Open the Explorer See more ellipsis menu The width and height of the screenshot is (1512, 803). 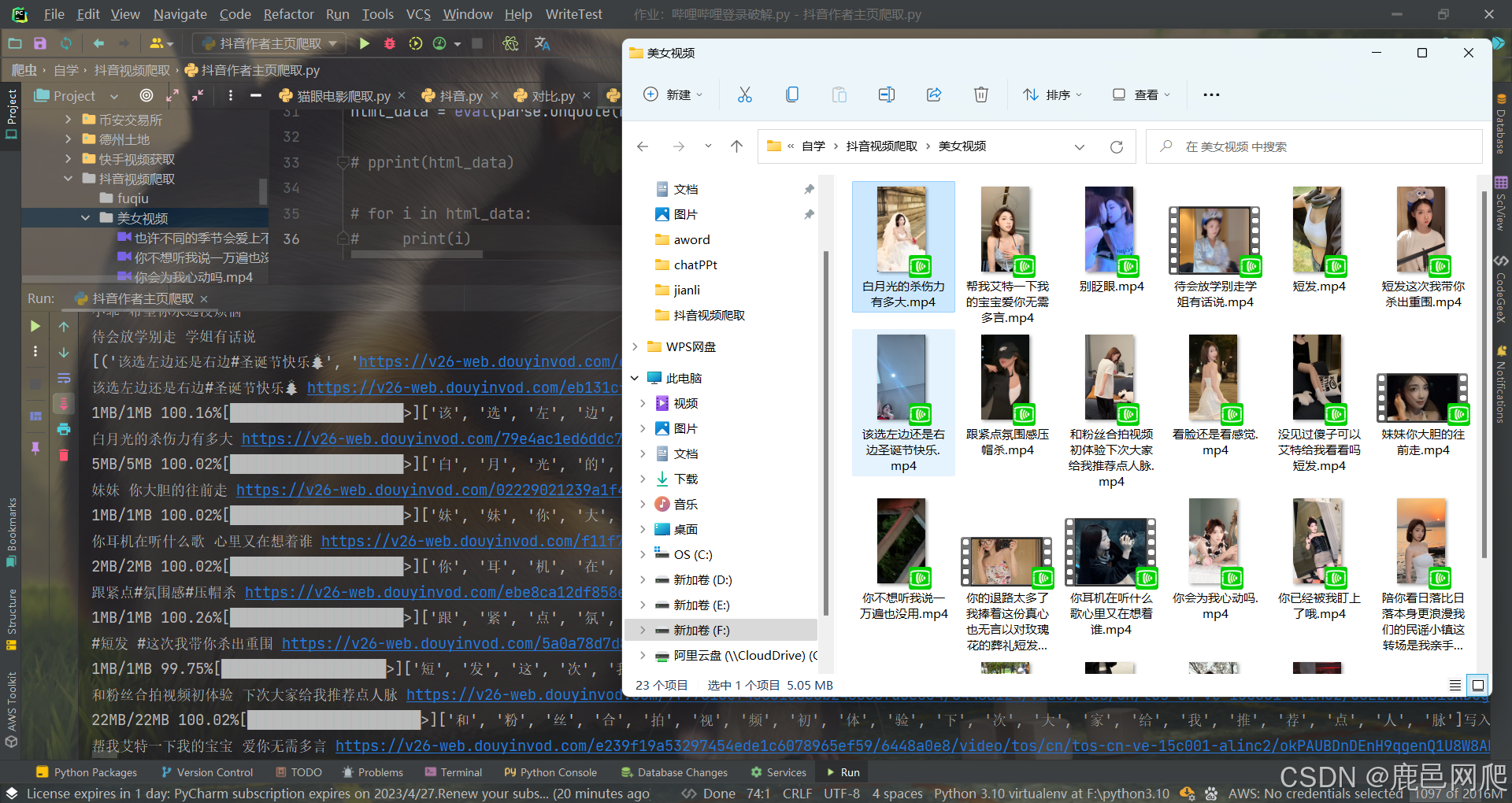1211,94
